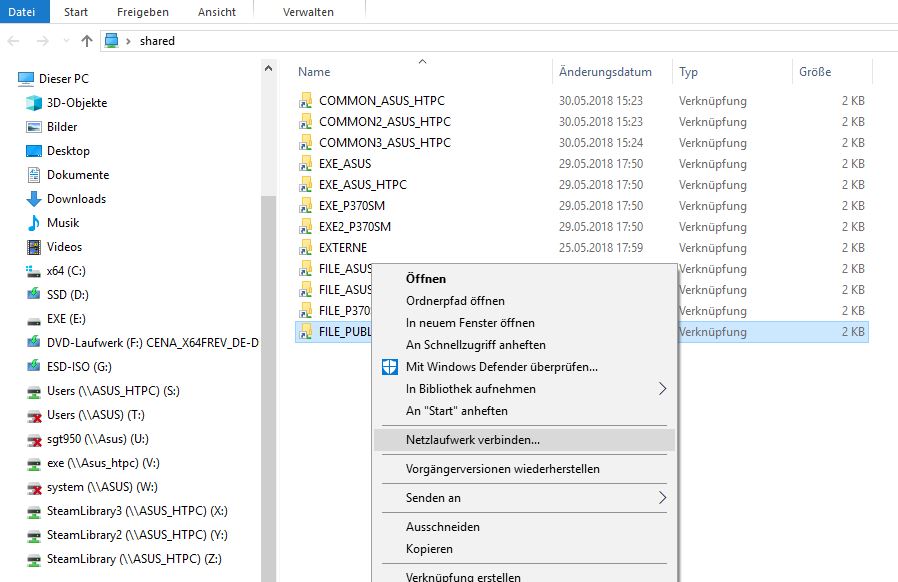Select SteamLibrary3 (\\ASUS_HTPC) (X:) in tree
This screenshot has width=898, height=582.
point(137,512)
